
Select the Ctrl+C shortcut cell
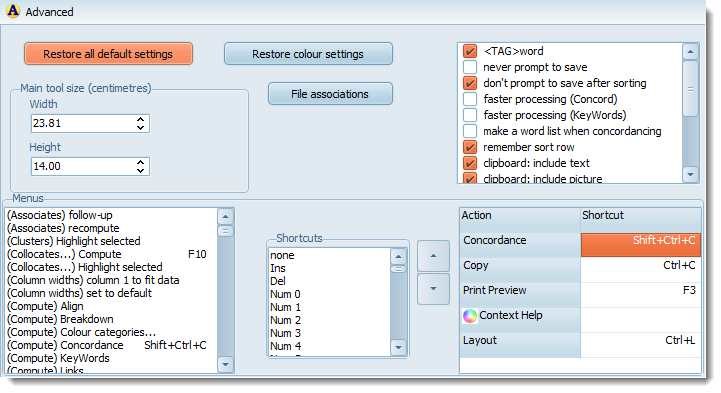coord(641,270)
